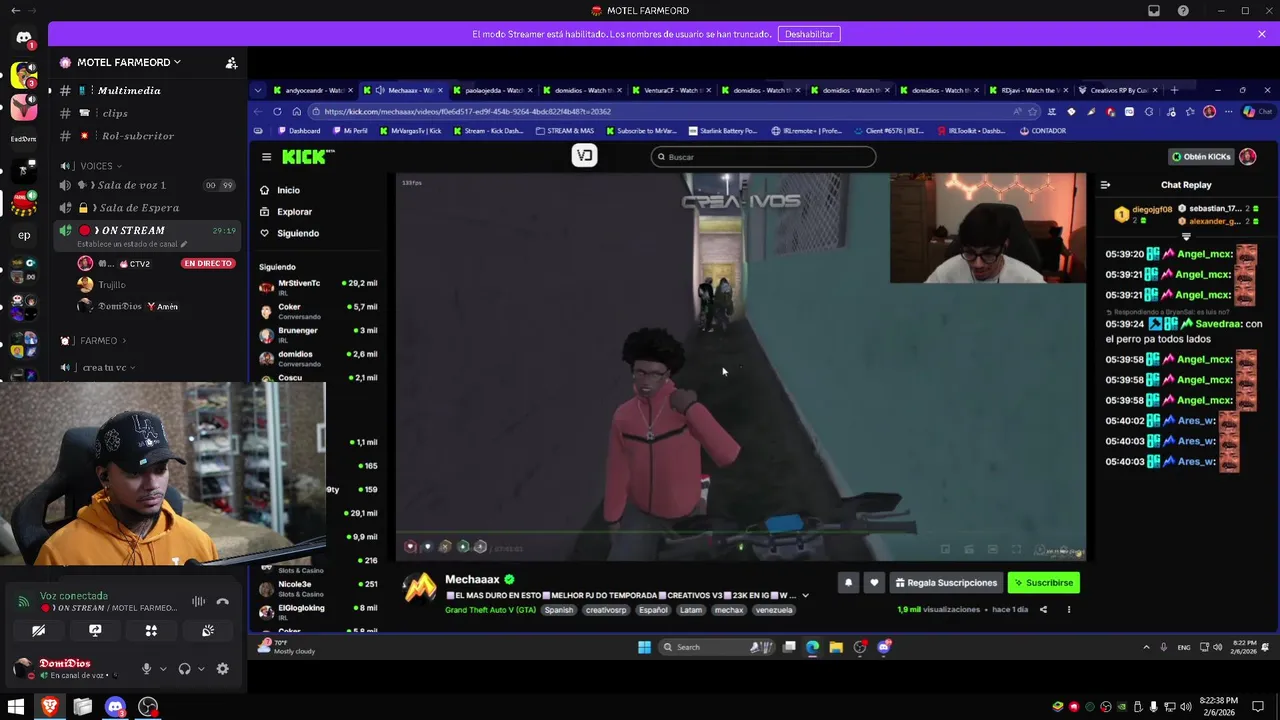Collapse the VOICES category
Image resolution: width=1280 pixels, height=720 pixels.
(x=96, y=166)
